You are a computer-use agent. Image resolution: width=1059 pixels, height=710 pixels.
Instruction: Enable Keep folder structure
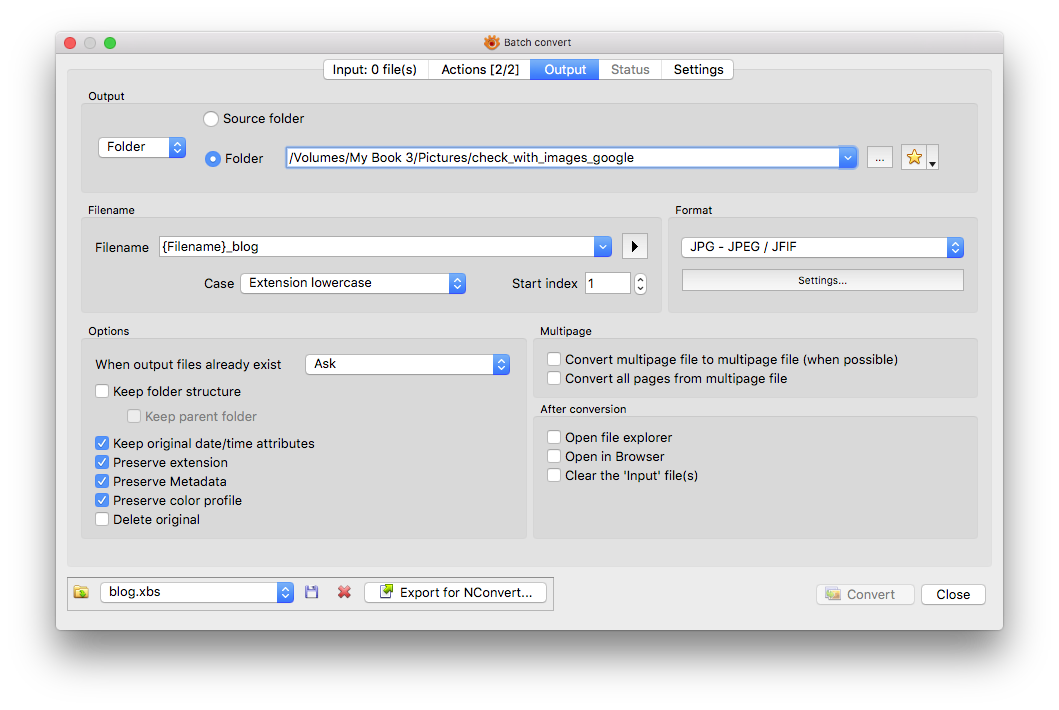pos(102,391)
